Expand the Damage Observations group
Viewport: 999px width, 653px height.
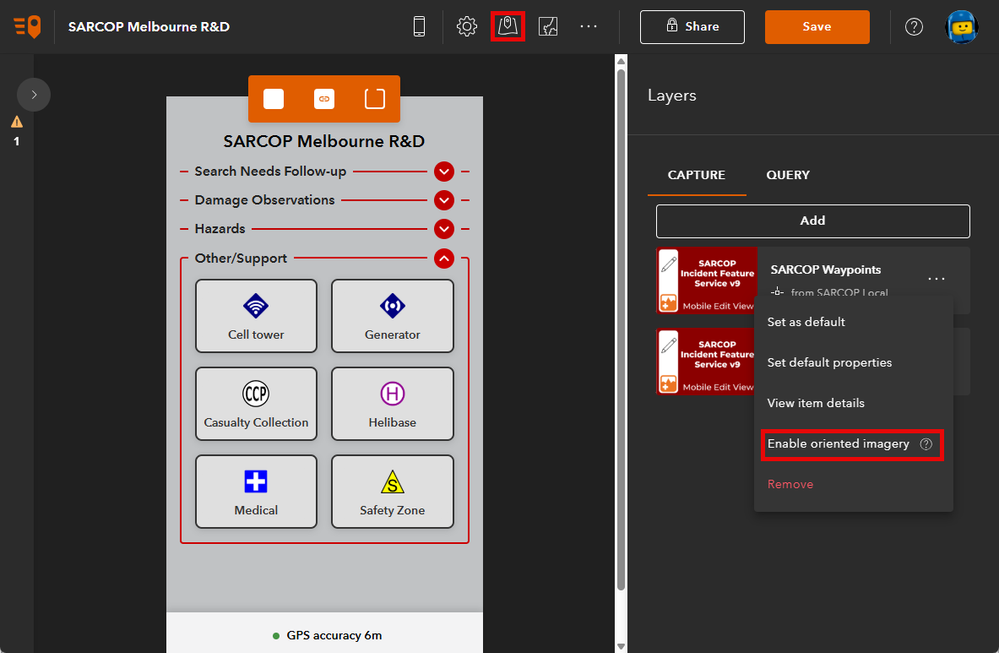pos(444,200)
